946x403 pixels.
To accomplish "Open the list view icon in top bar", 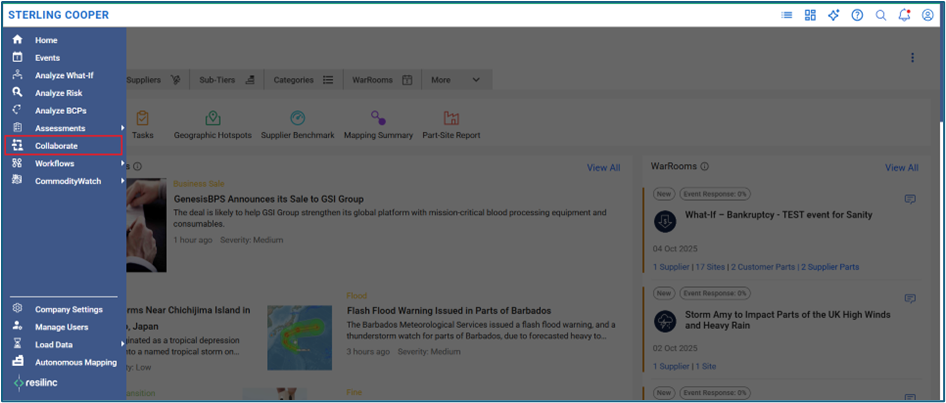I will point(787,15).
